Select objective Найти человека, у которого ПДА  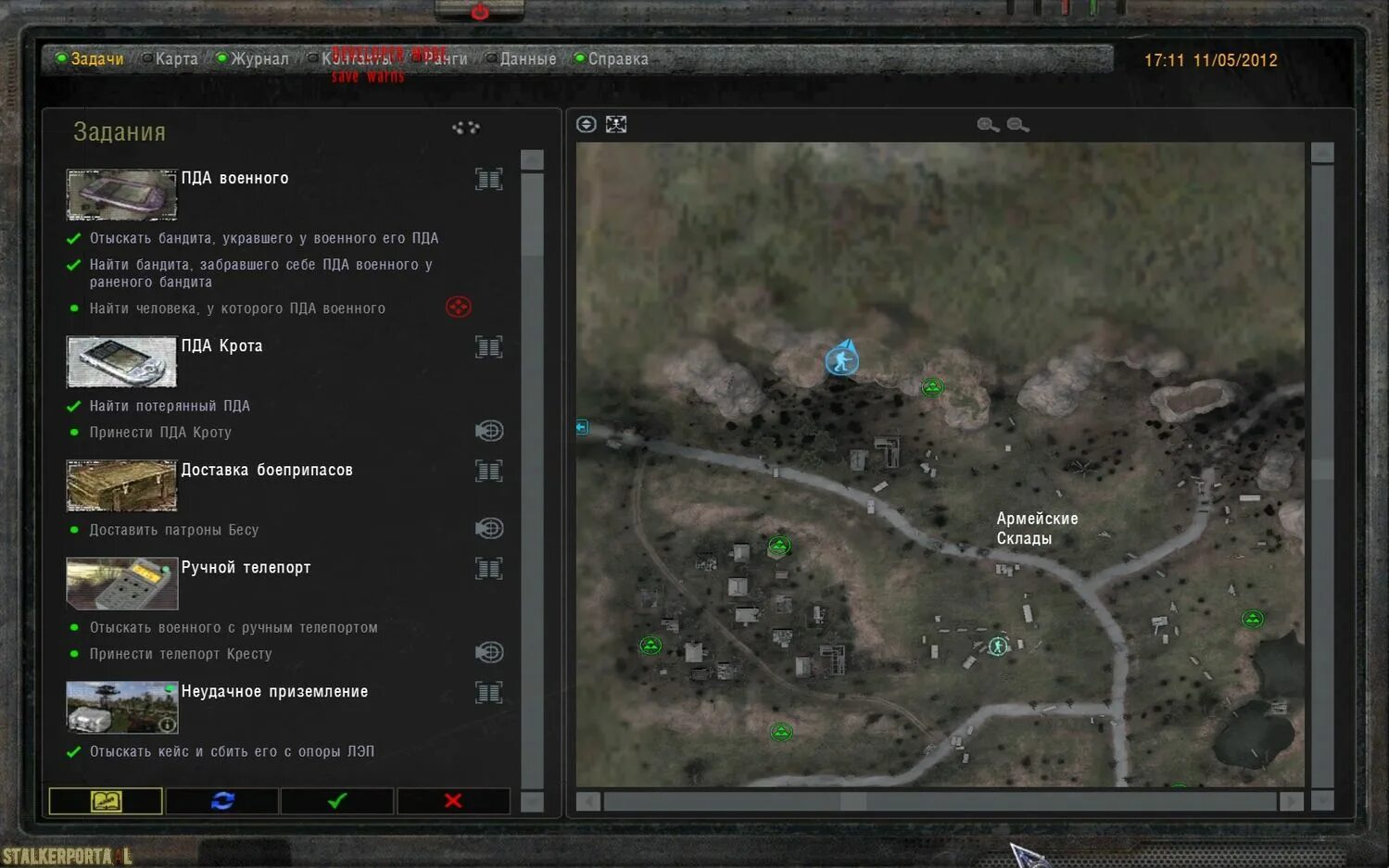click(x=237, y=308)
